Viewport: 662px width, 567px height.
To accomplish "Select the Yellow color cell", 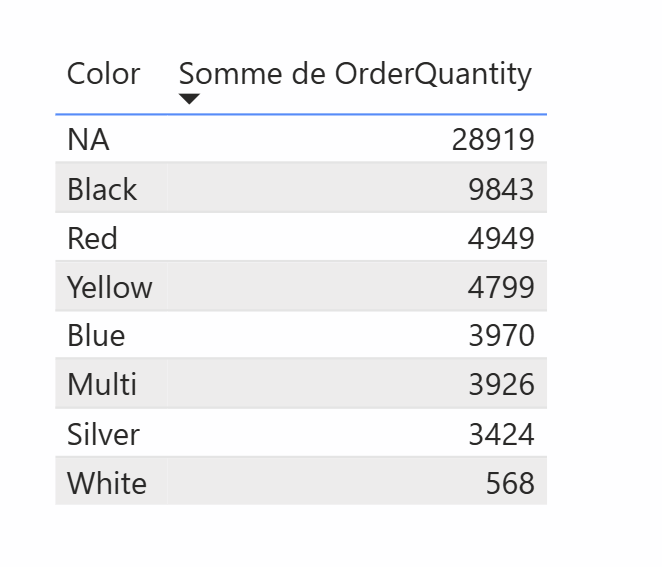I will pyautogui.click(x=110, y=287).
